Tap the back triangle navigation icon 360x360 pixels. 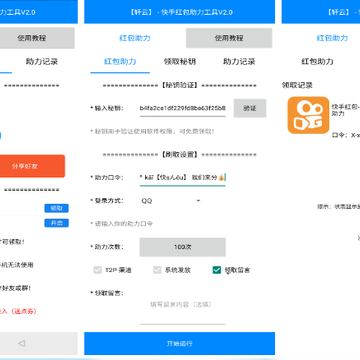coord(22,343)
